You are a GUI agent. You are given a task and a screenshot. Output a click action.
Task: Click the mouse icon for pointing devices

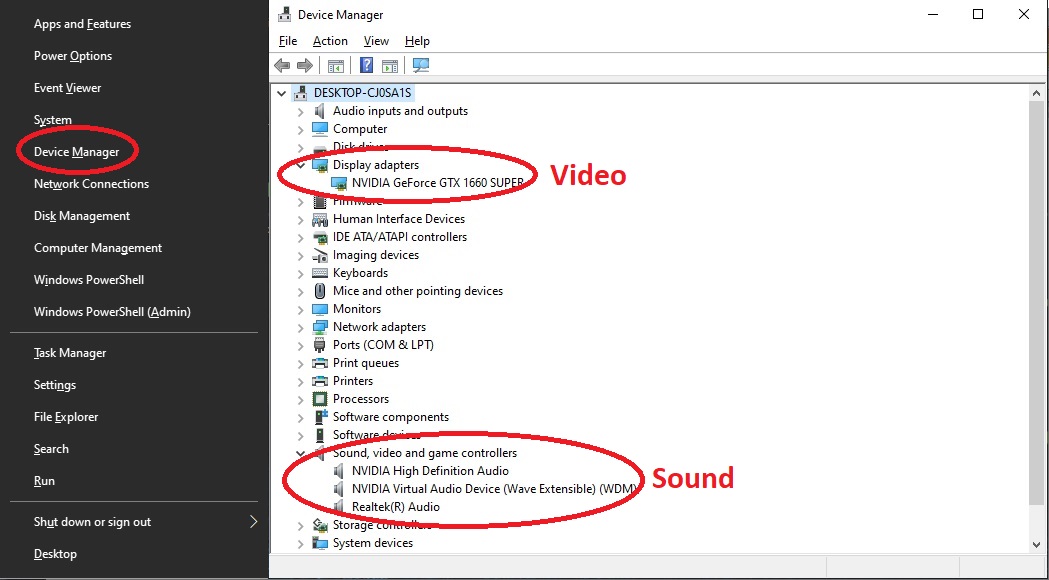[x=320, y=291]
